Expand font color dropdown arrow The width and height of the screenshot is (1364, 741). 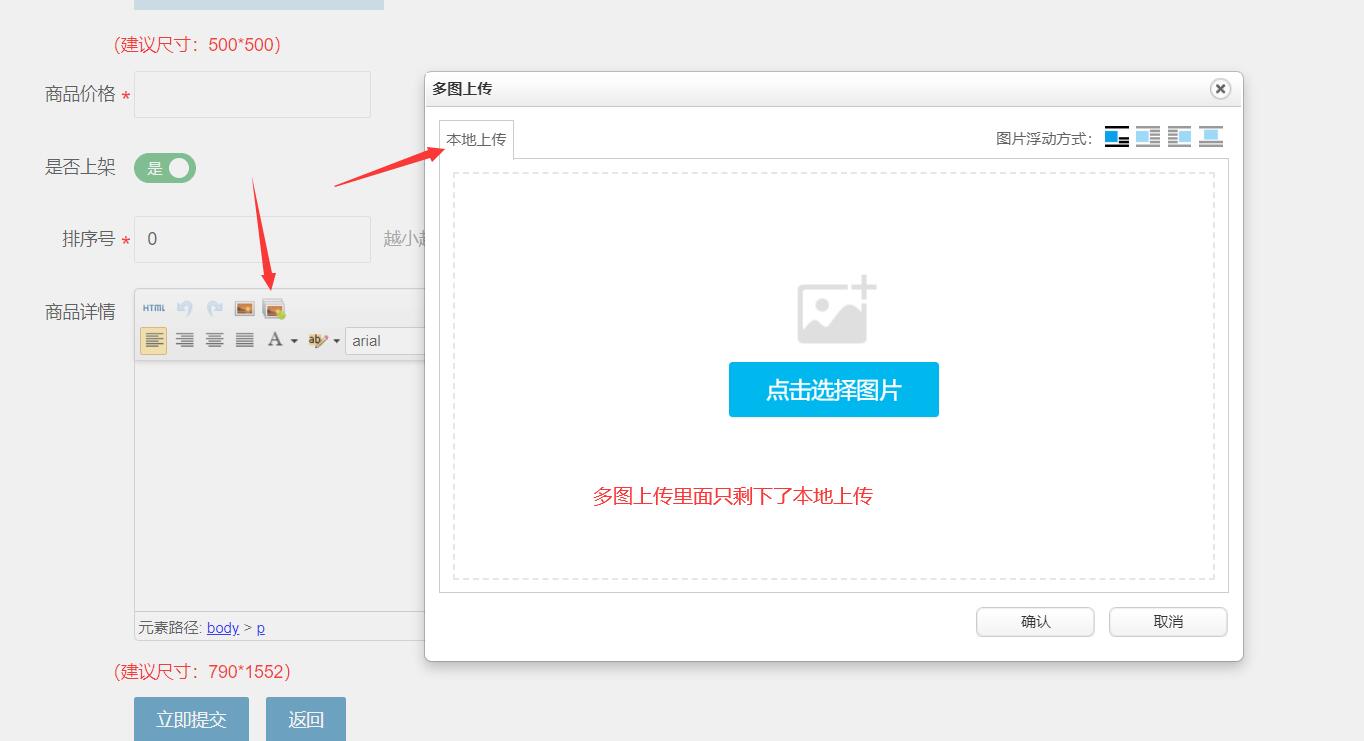point(294,342)
